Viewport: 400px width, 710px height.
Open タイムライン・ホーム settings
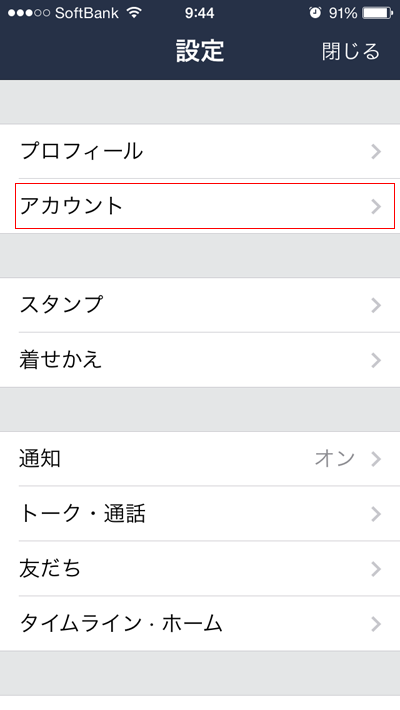click(200, 624)
